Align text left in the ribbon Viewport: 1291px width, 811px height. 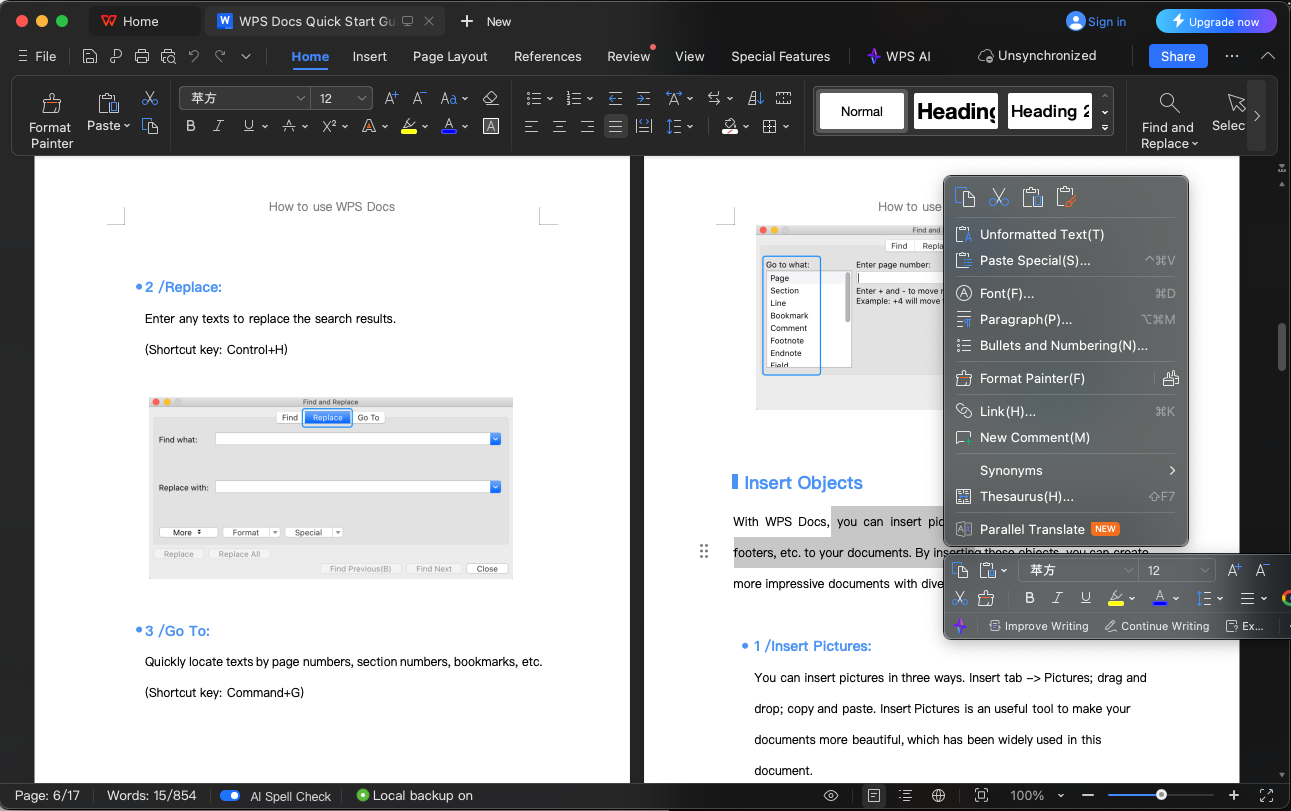pos(531,126)
